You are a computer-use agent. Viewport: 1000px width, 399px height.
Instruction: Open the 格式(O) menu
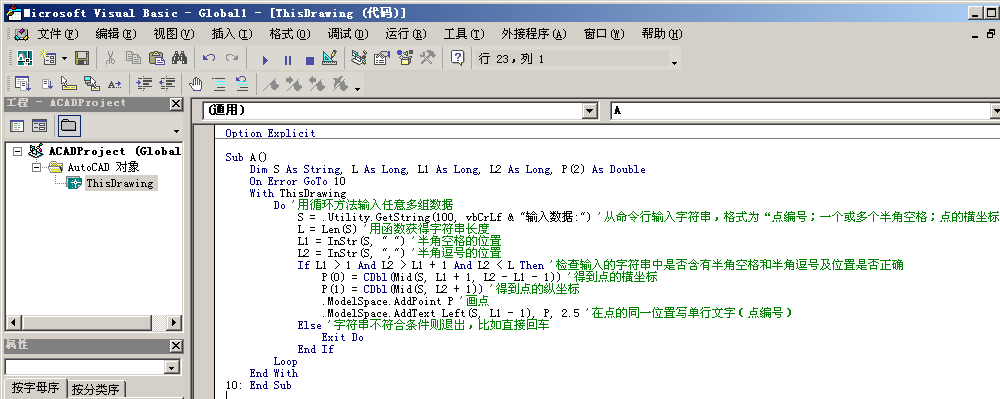pos(290,34)
